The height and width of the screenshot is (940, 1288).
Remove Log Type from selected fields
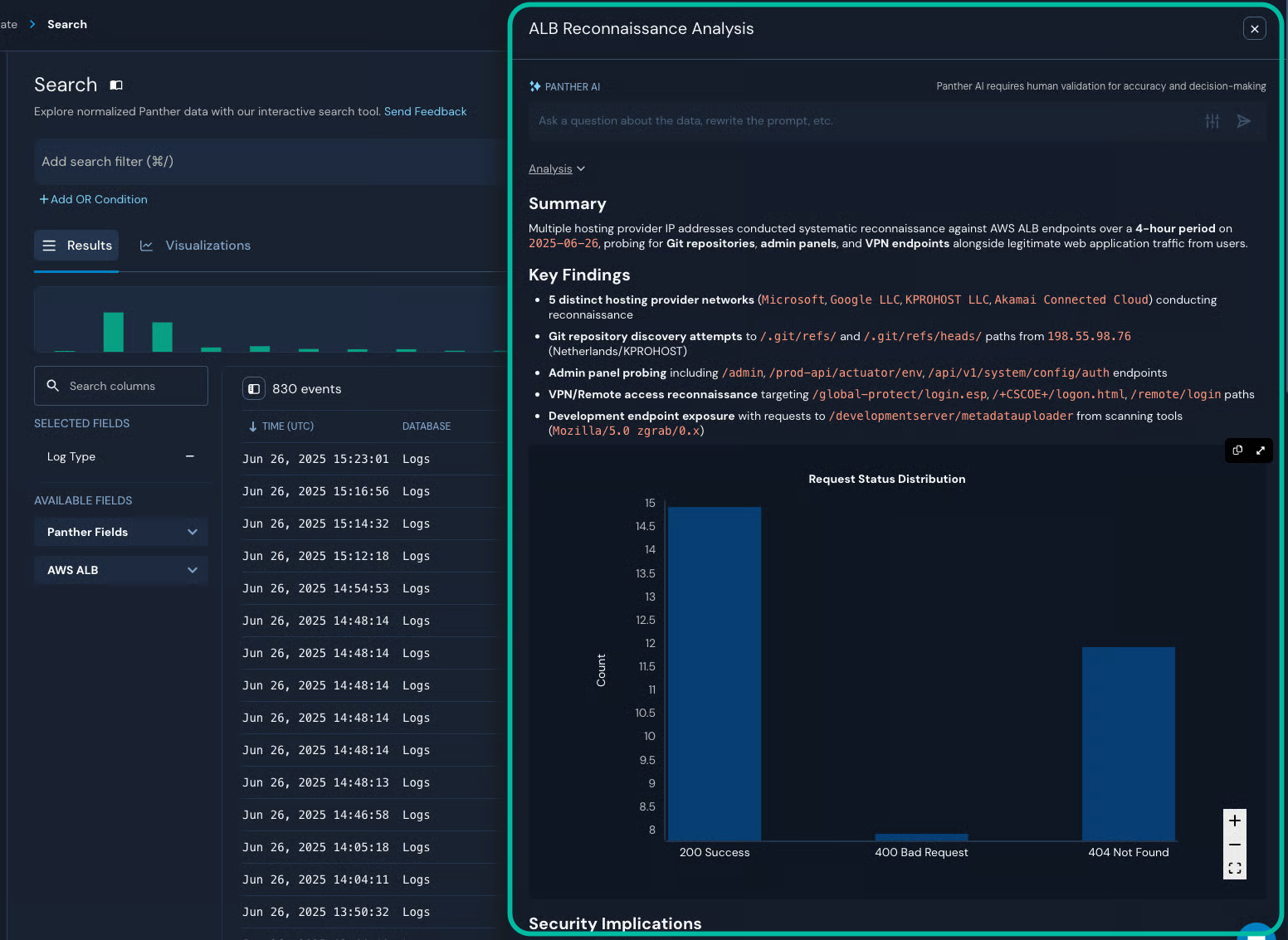pos(190,456)
